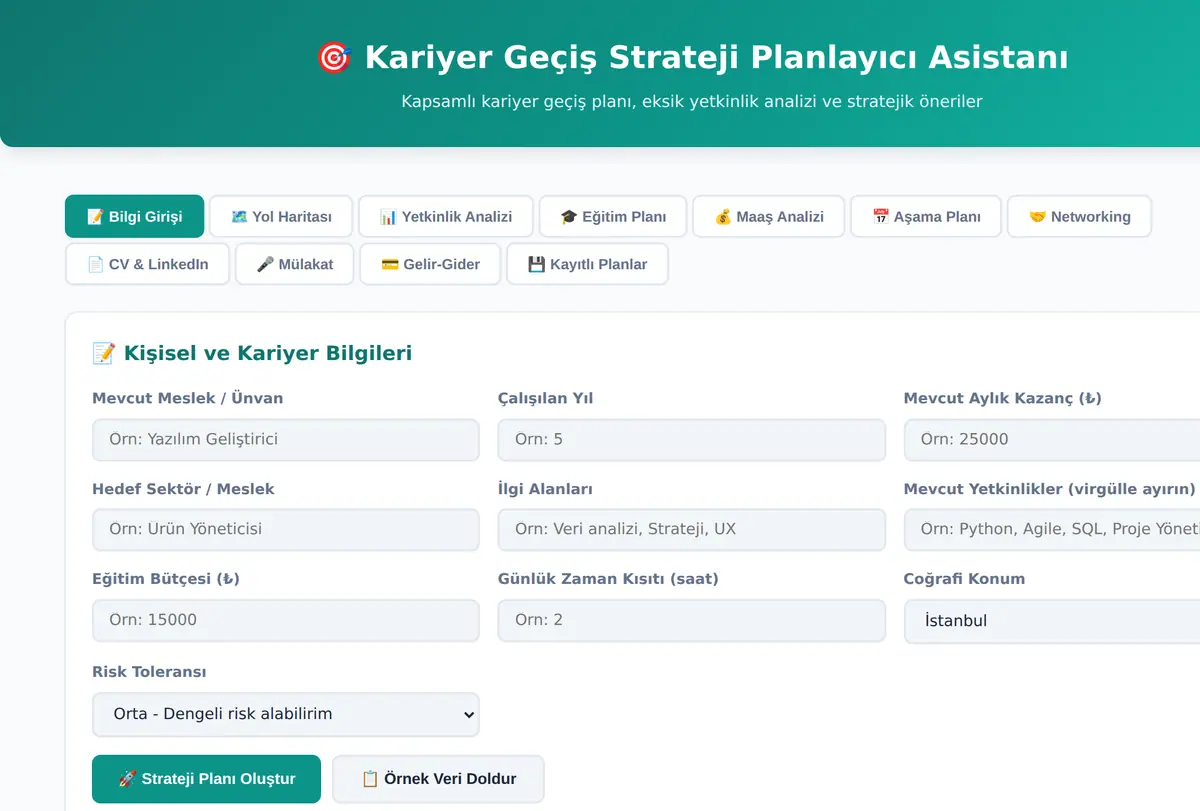Select the Mülakat tab

[x=295, y=264]
